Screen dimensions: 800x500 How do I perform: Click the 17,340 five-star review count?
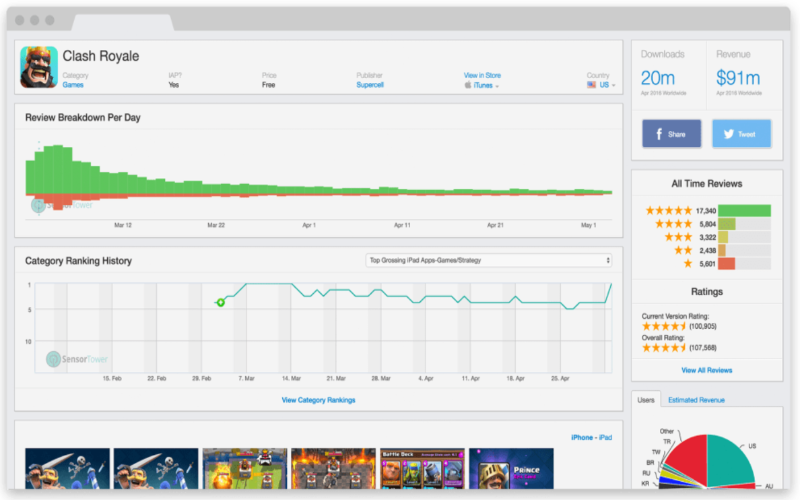pos(706,211)
